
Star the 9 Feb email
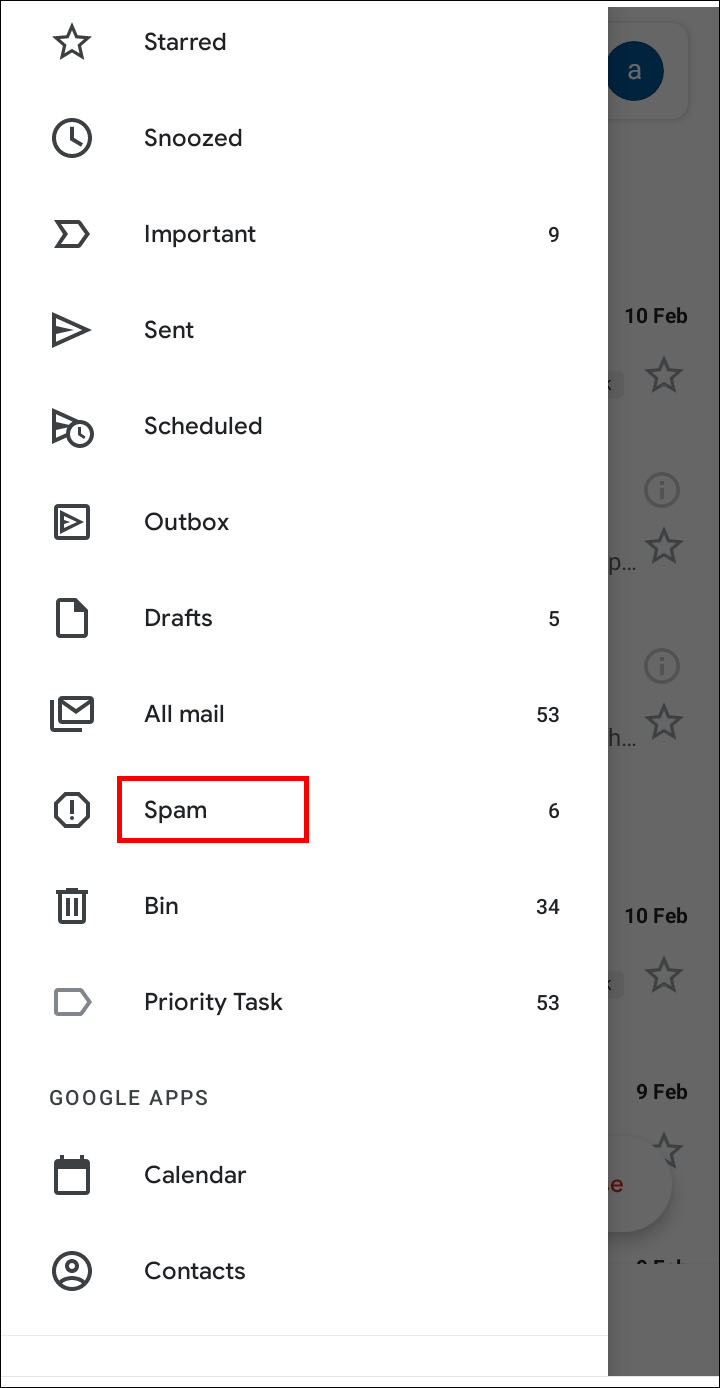[x=666, y=1148]
